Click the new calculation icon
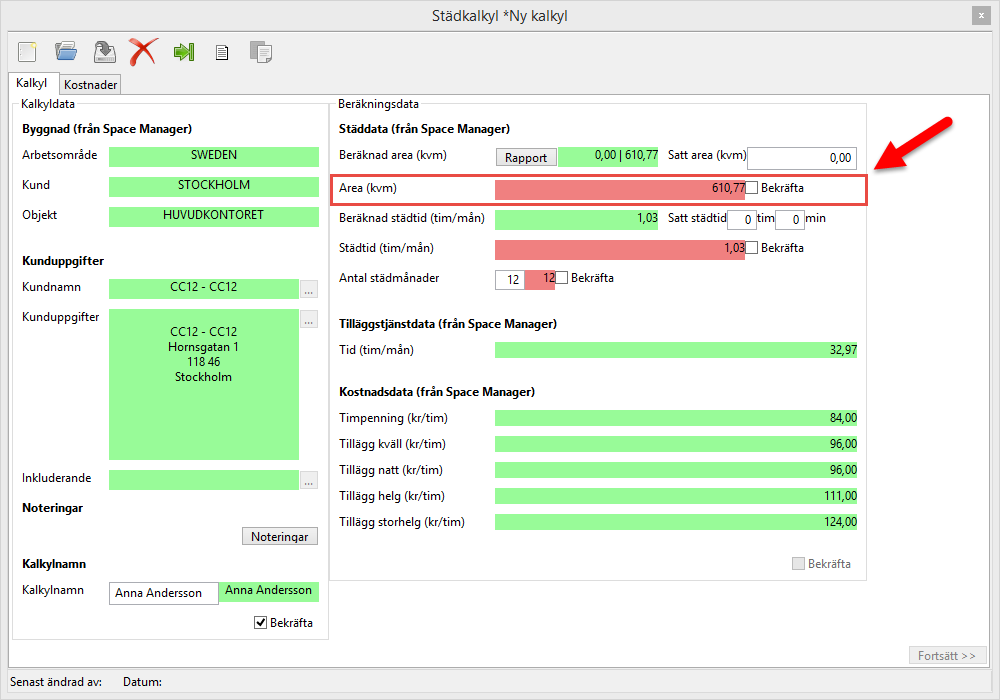Viewport: 1000px width, 700px height. [x=27, y=52]
